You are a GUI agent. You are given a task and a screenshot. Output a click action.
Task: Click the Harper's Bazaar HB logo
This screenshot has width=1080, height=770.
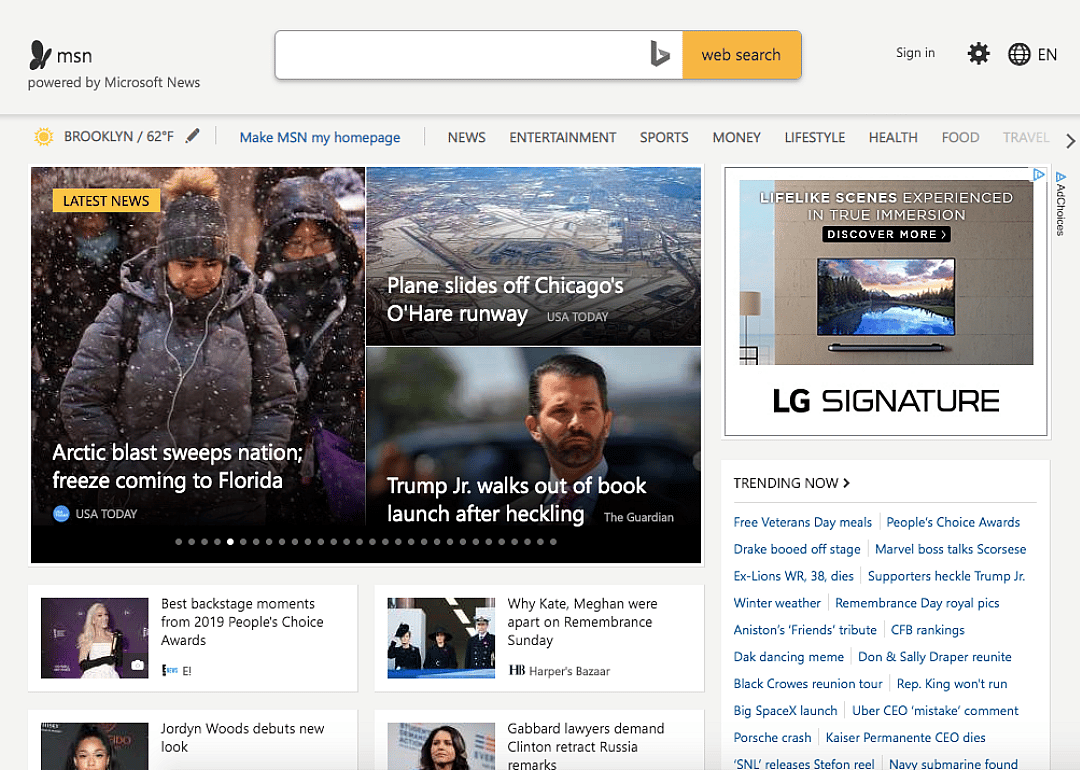coord(517,670)
